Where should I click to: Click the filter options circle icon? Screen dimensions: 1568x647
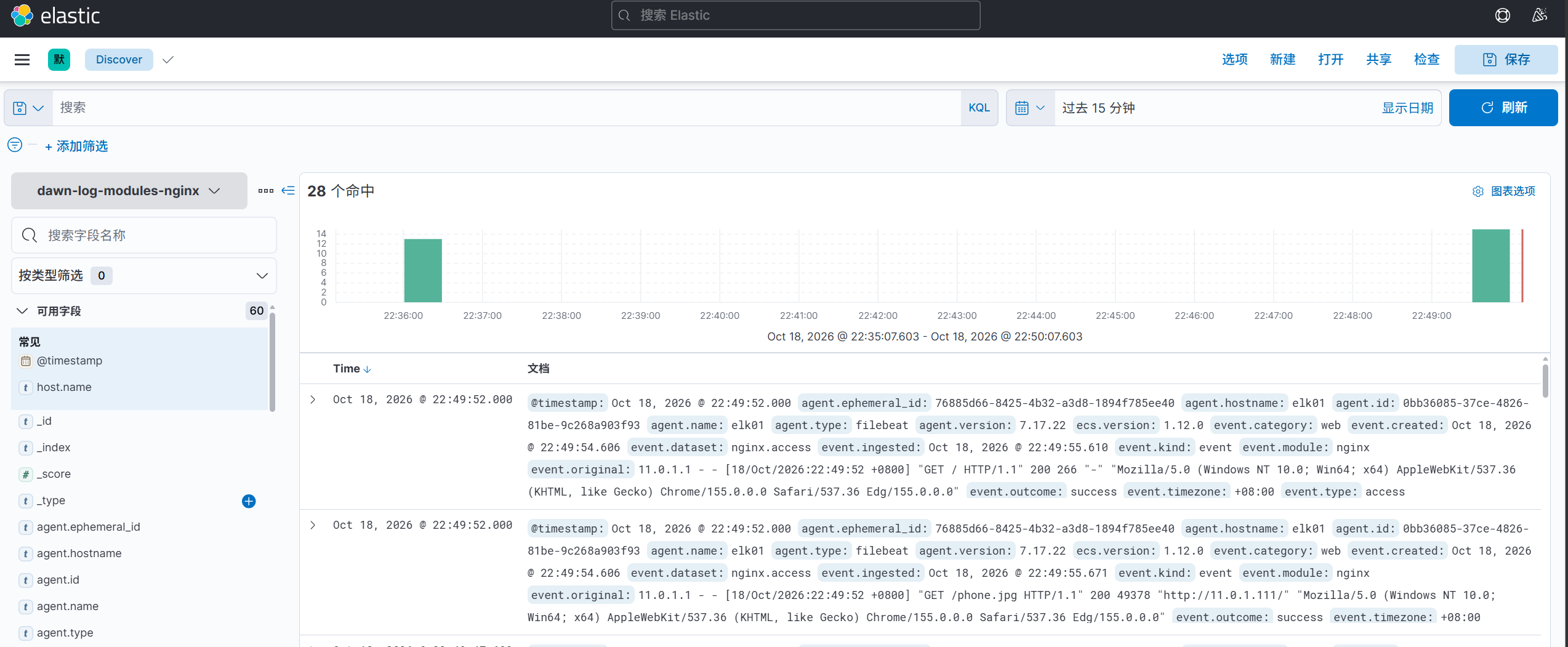[x=15, y=145]
